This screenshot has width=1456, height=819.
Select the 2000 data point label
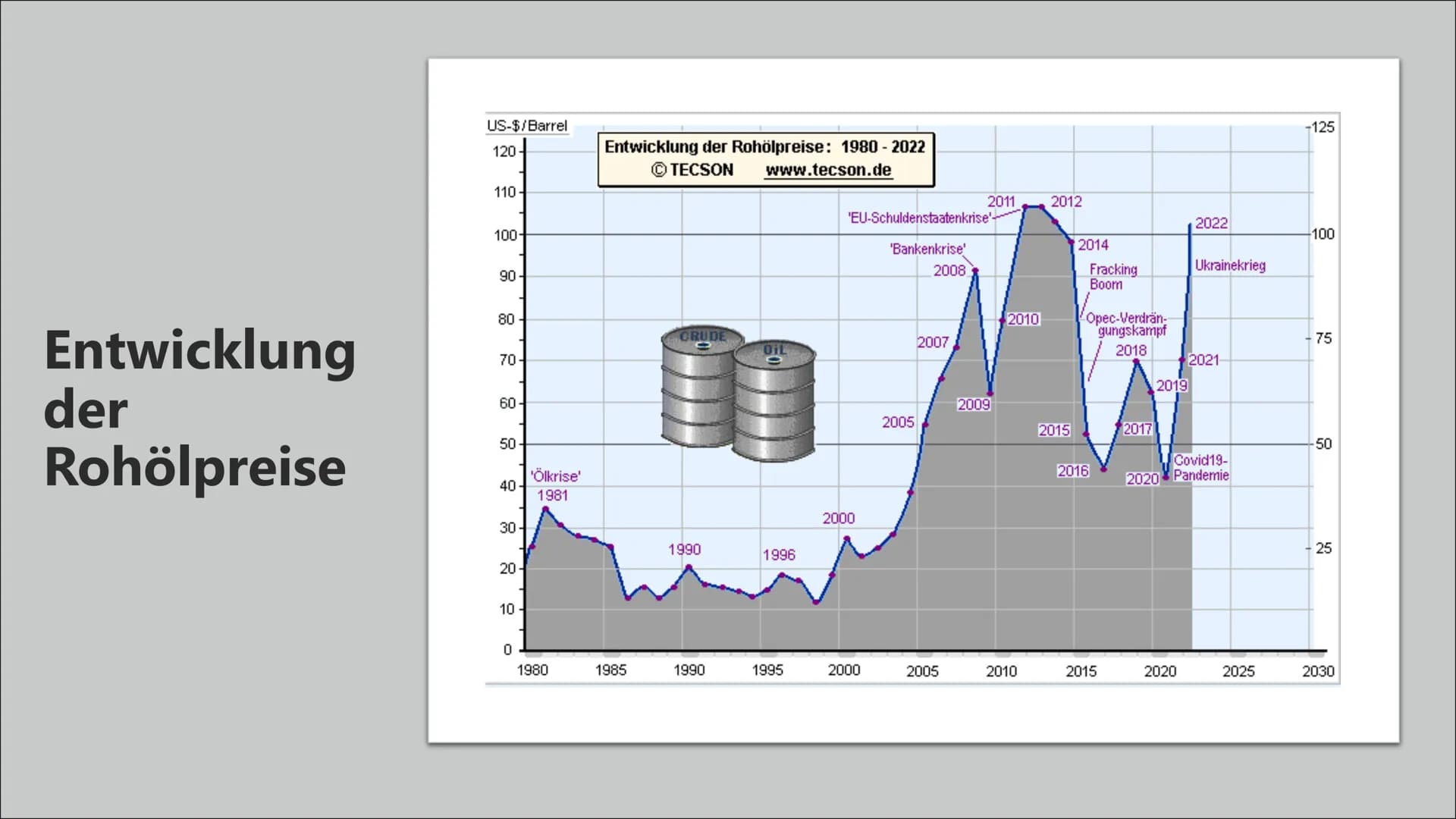coord(839,519)
